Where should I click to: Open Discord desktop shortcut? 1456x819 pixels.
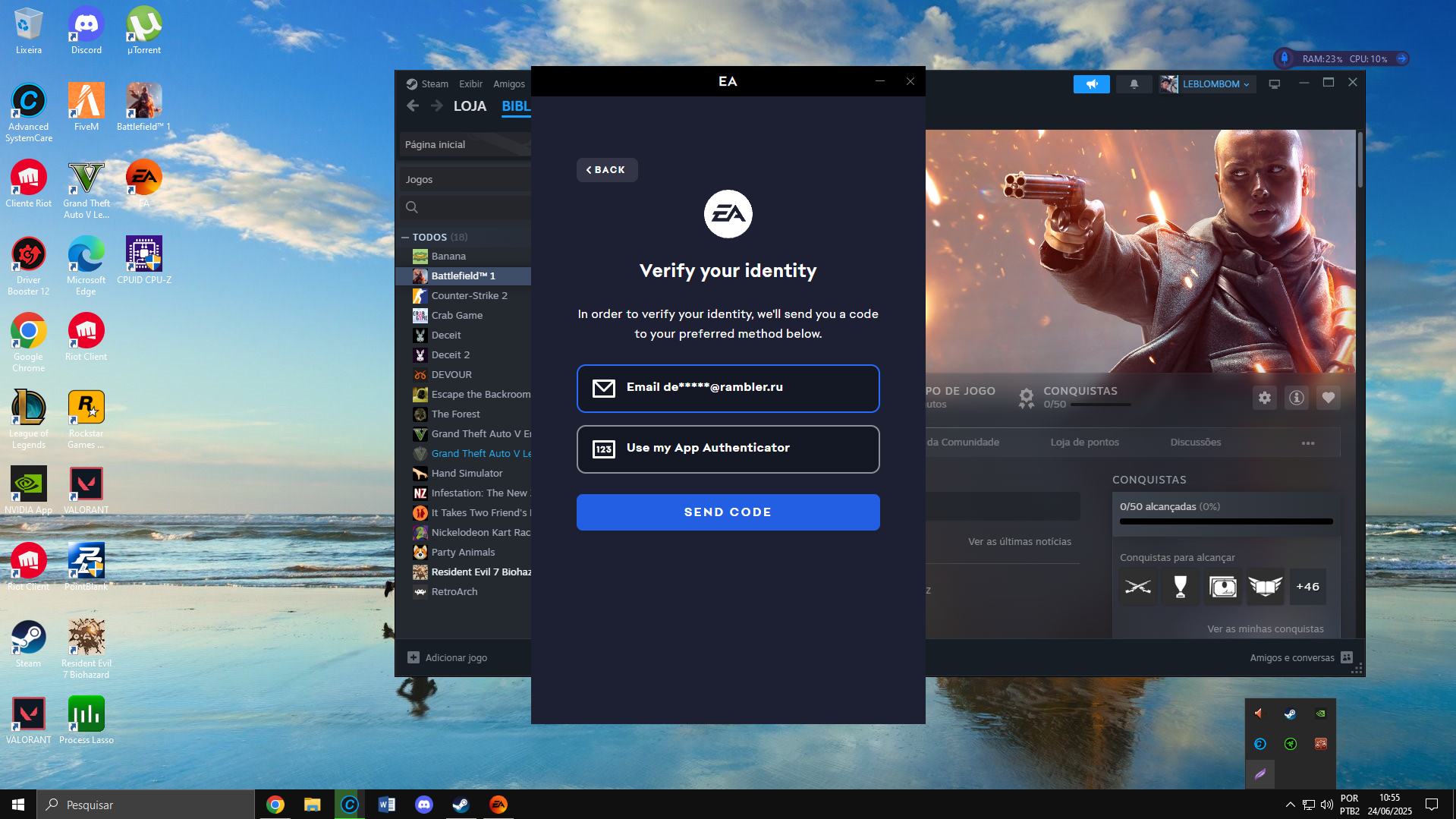pos(86,32)
